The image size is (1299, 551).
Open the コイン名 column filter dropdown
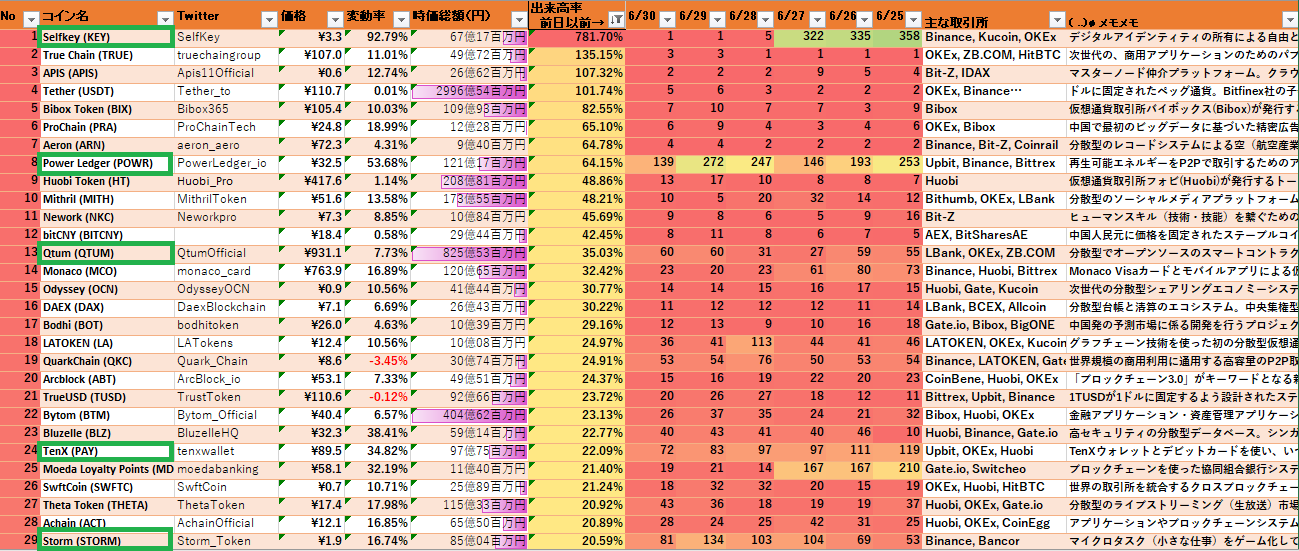pyautogui.click(x=164, y=20)
